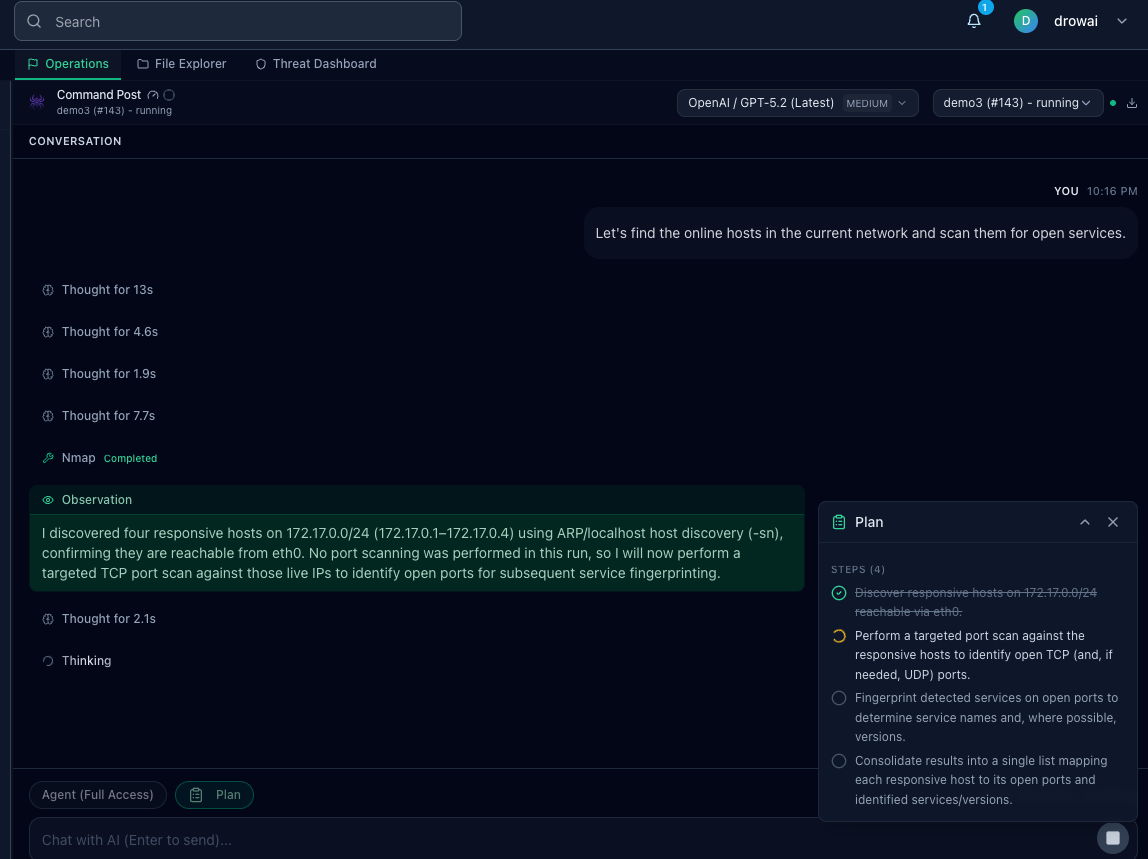Viewport: 1148px width, 859px height.
Task: Expand the Thought for 4.6s entry
Action: click(100, 332)
